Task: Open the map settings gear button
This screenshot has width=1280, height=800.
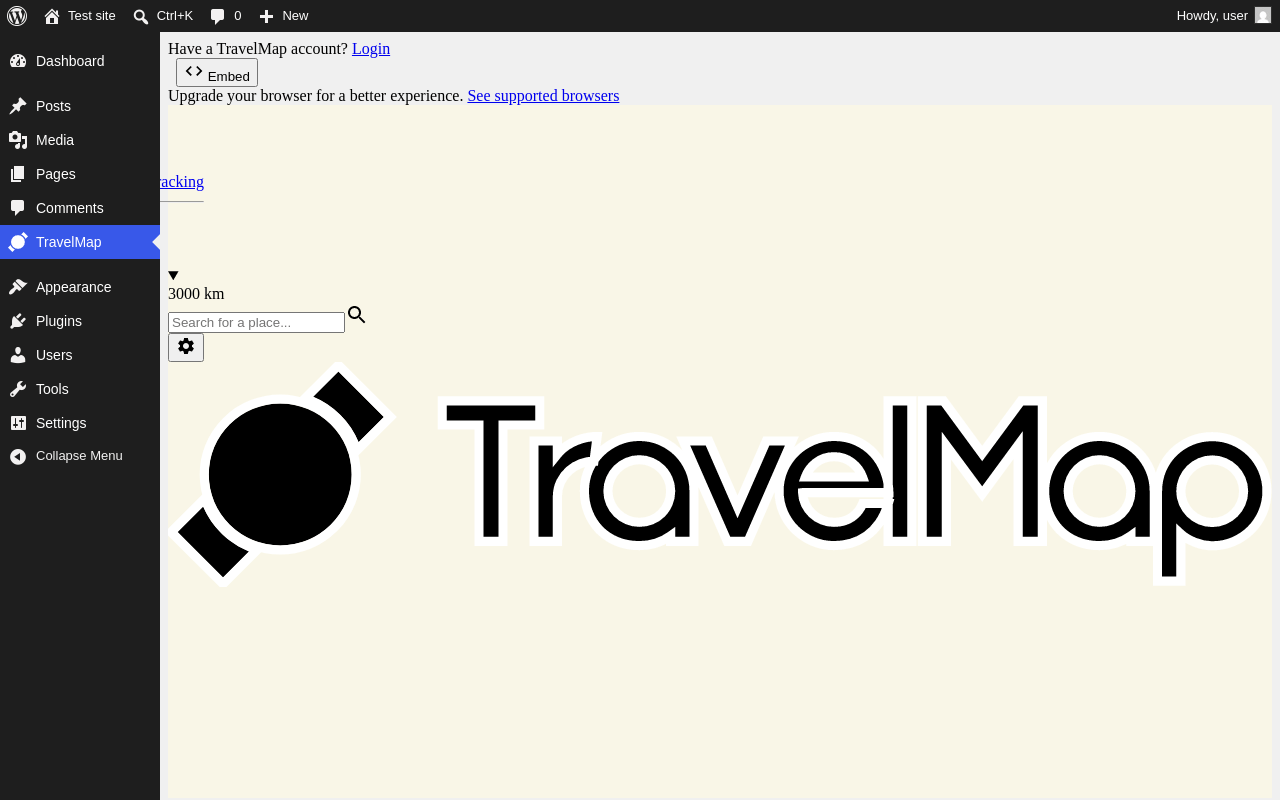Action: click(186, 347)
